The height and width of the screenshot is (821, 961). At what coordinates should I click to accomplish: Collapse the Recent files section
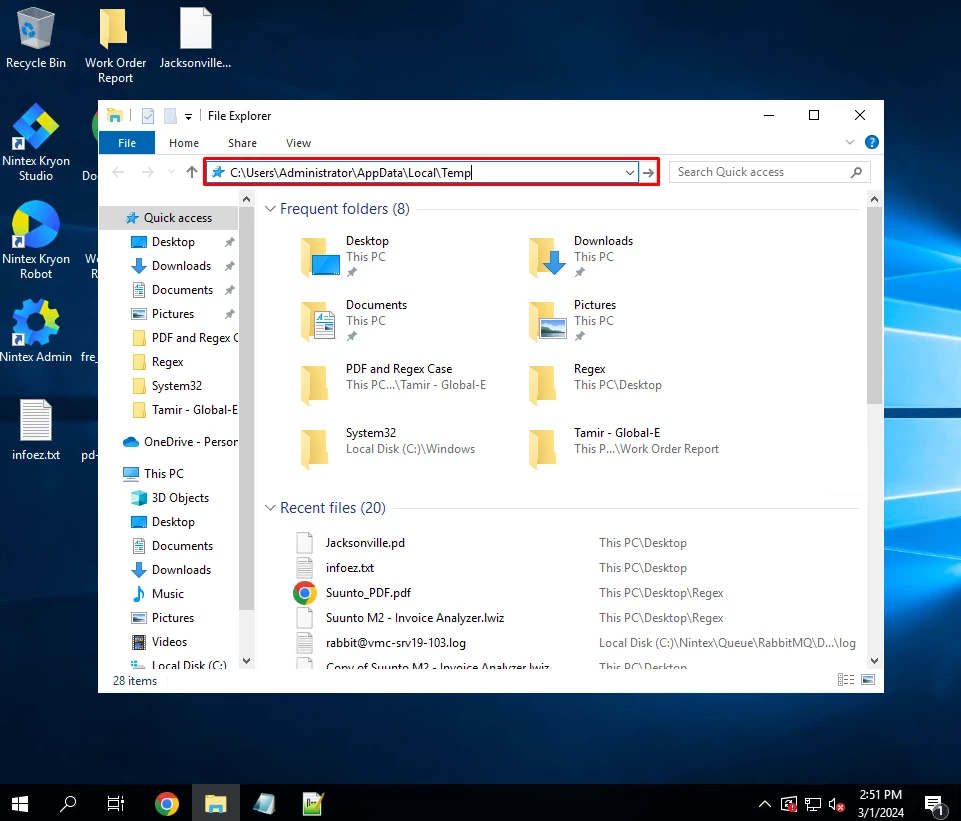coord(270,508)
